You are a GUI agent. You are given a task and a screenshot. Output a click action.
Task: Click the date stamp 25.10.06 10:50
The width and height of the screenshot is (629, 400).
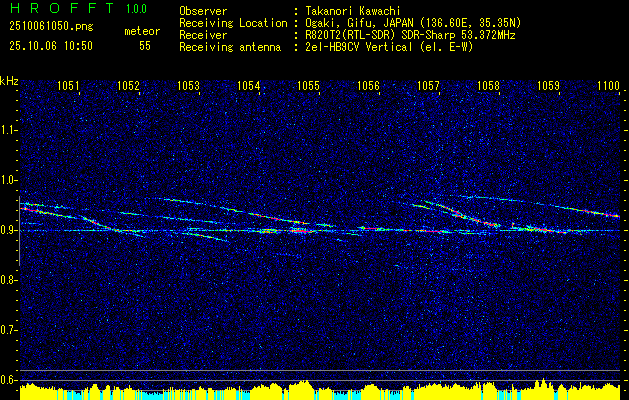[51, 46]
